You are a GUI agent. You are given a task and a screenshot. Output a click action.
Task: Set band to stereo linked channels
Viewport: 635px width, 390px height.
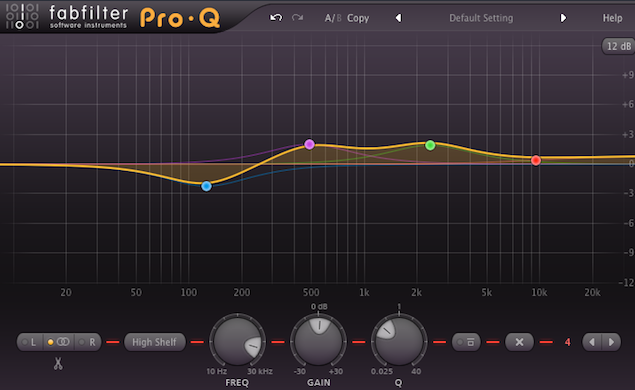pos(59,342)
